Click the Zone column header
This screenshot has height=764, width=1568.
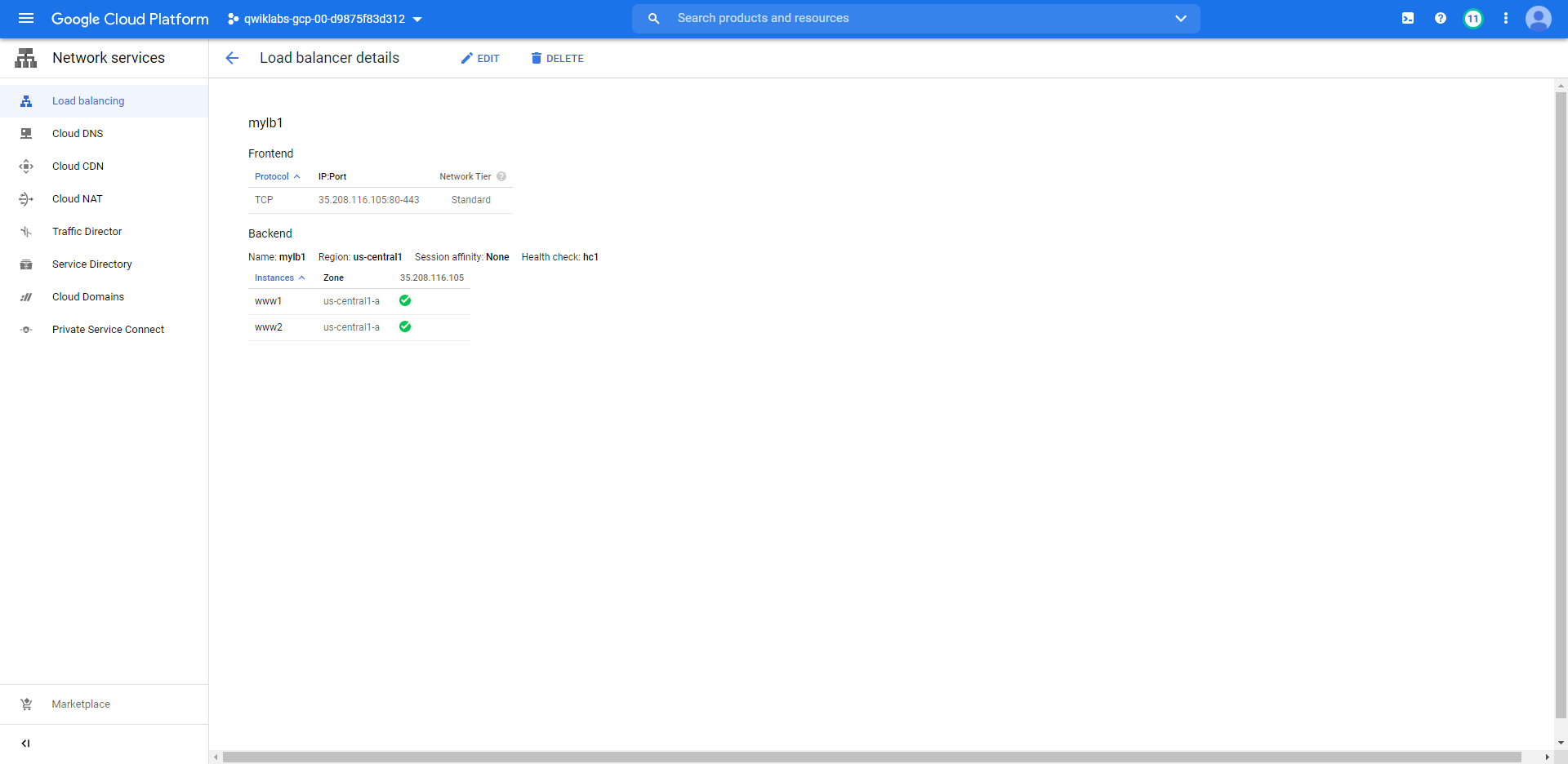[x=333, y=278]
